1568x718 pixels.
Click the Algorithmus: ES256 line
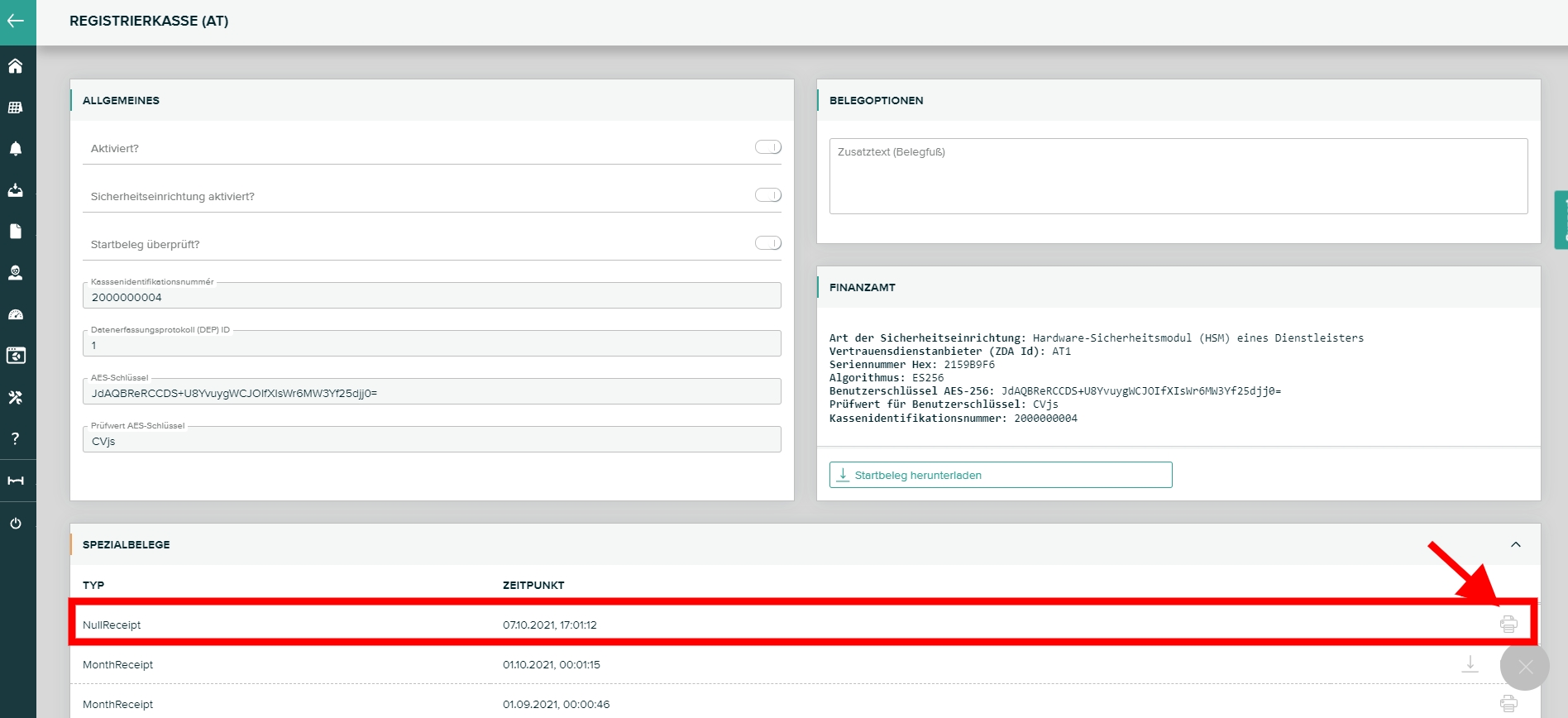coord(887,377)
